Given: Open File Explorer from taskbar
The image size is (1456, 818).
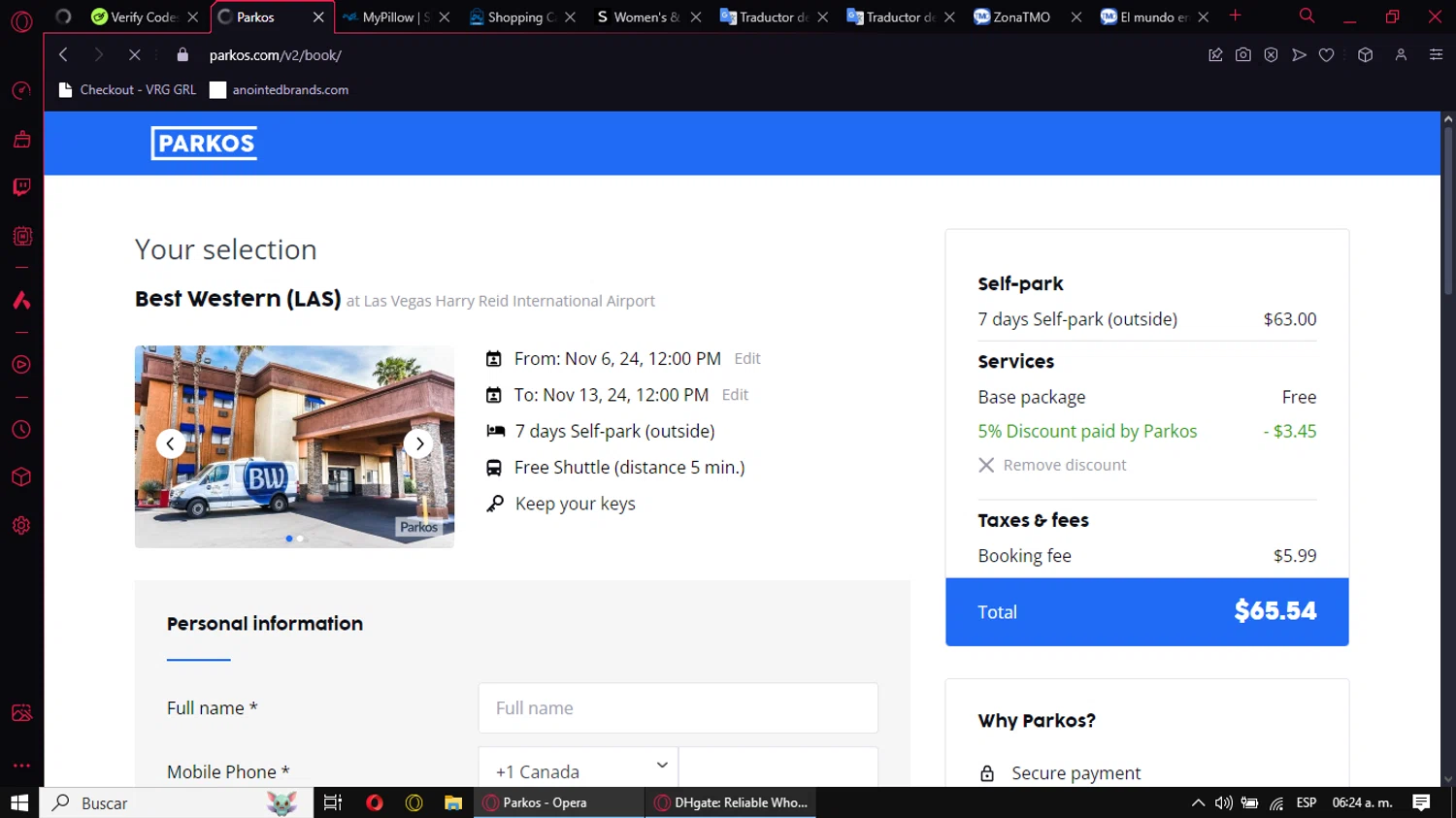Looking at the screenshot, I should click(x=453, y=802).
